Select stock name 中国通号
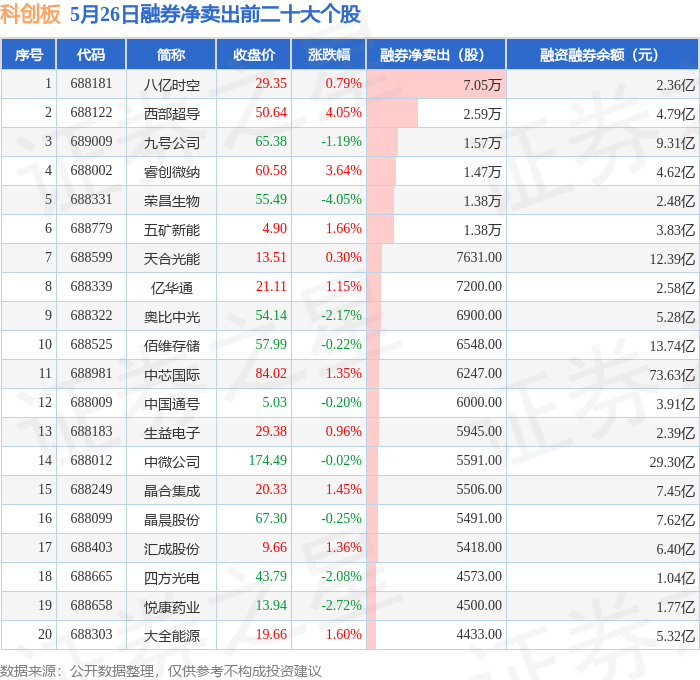 click(172, 404)
